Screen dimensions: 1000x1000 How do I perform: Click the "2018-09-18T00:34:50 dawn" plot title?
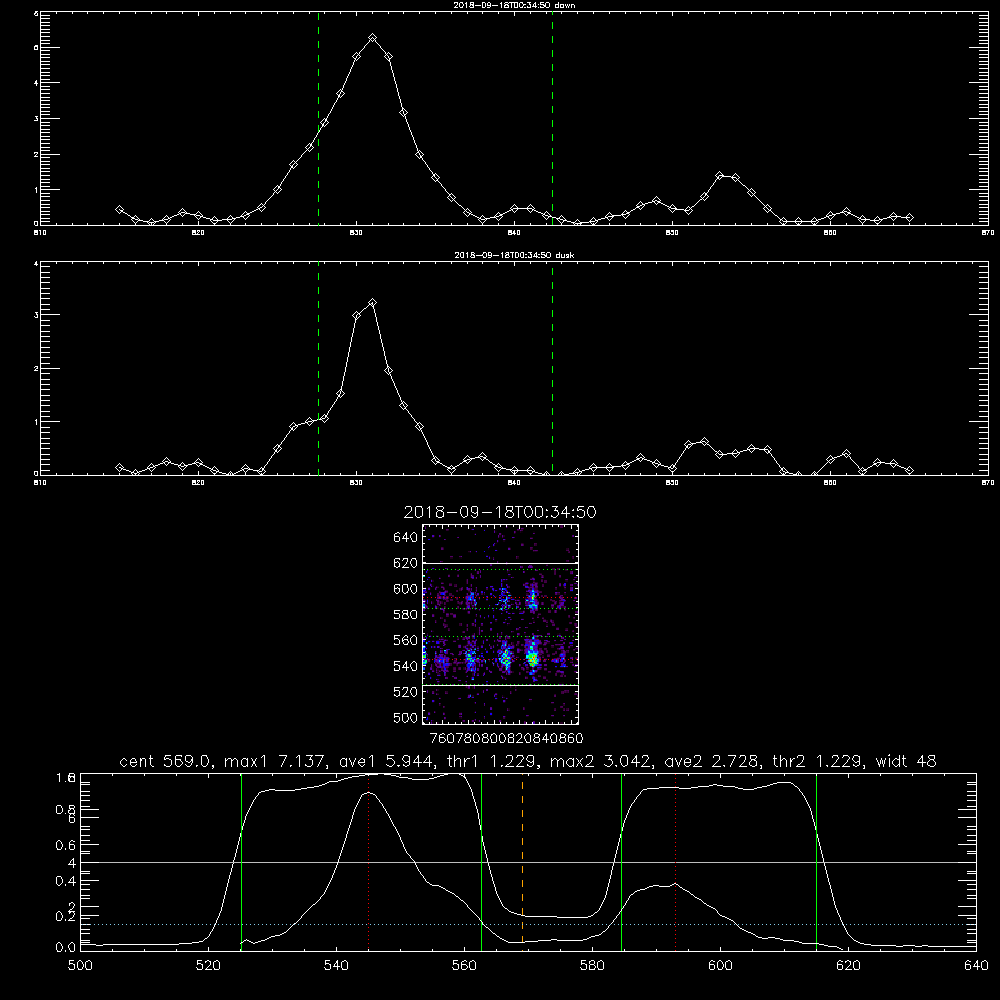tap(514, 5)
